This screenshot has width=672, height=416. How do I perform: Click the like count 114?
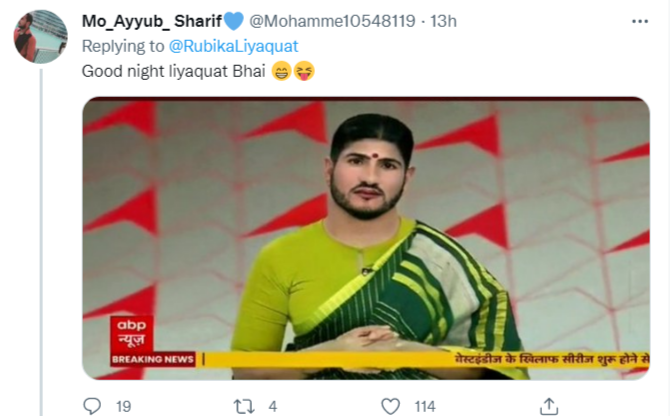pyautogui.click(x=425, y=405)
